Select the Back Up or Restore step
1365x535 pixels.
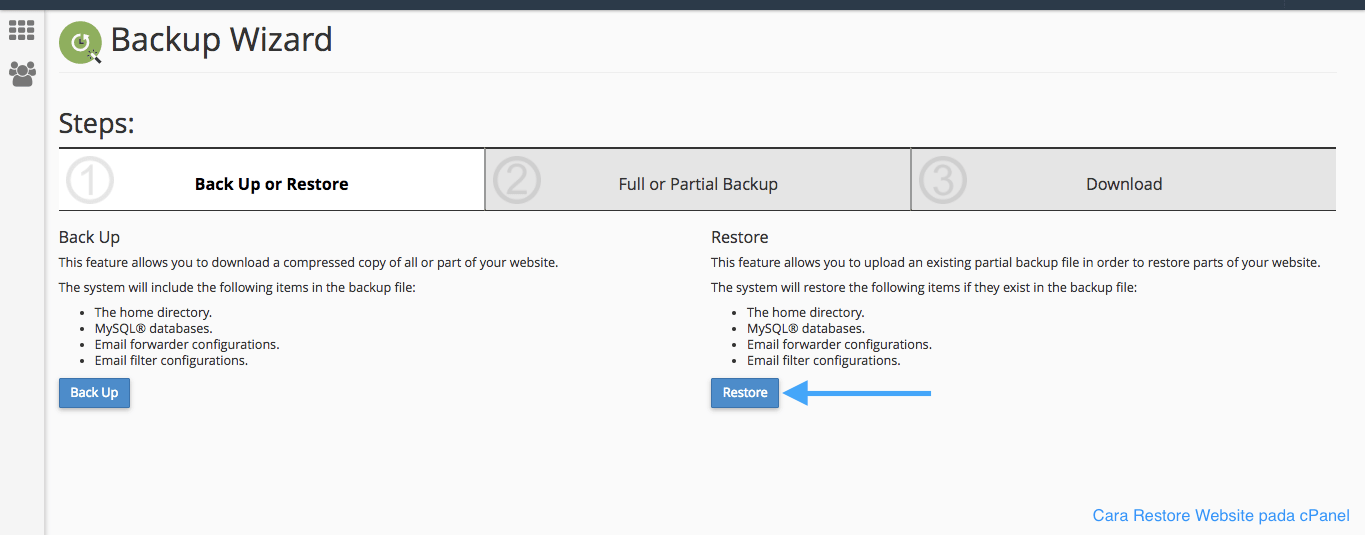[x=272, y=180]
